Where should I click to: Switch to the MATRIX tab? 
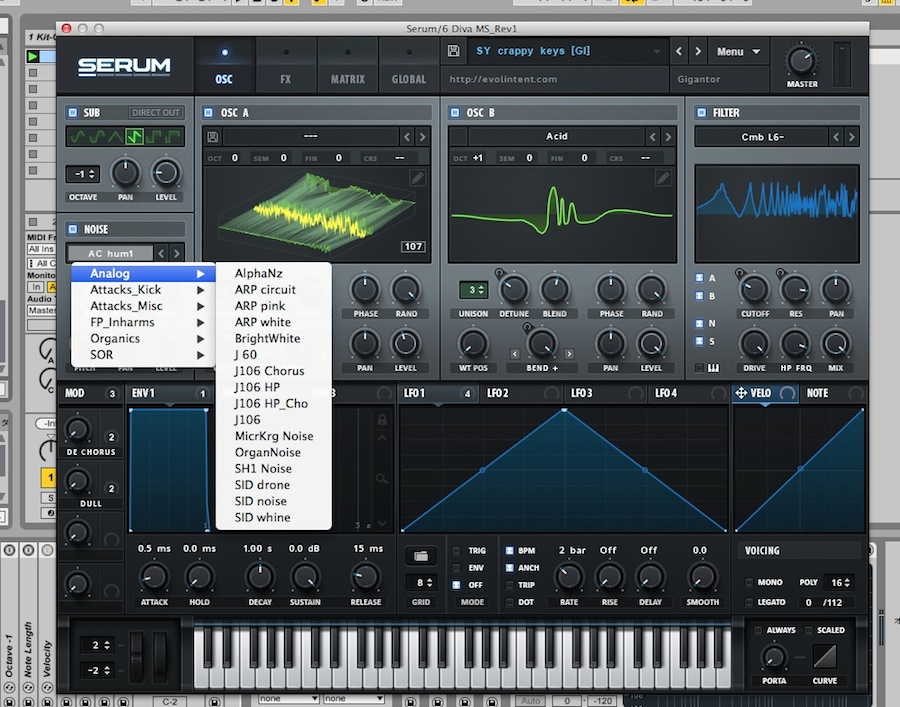click(x=348, y=65)
